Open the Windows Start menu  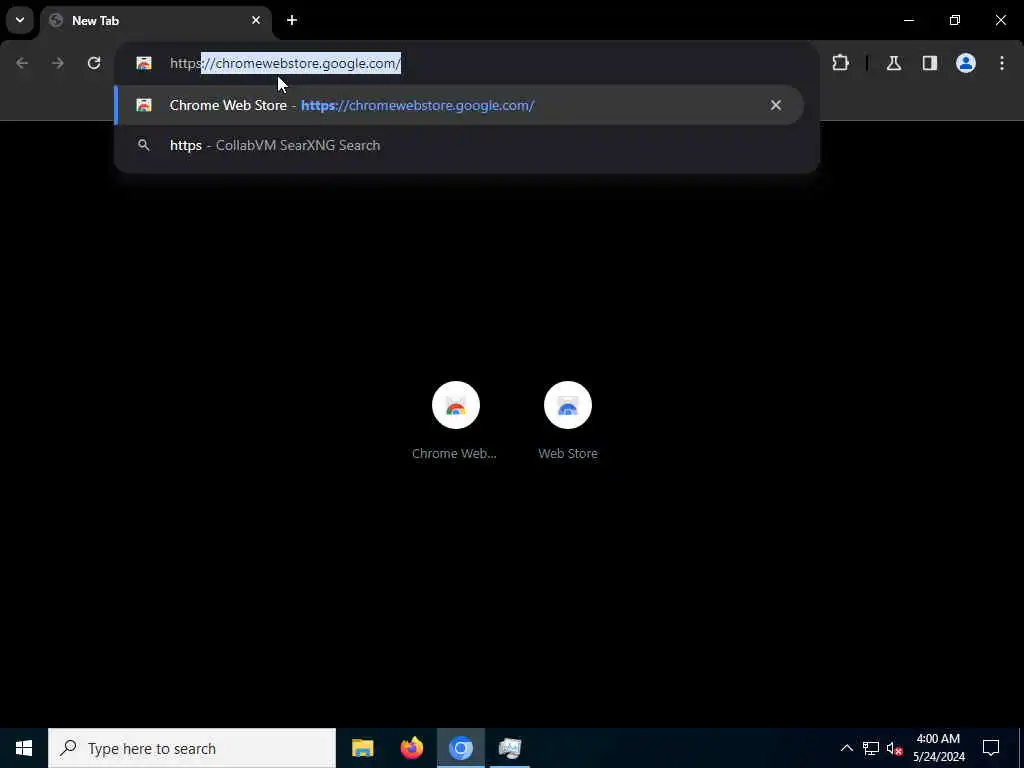point(24,748)
